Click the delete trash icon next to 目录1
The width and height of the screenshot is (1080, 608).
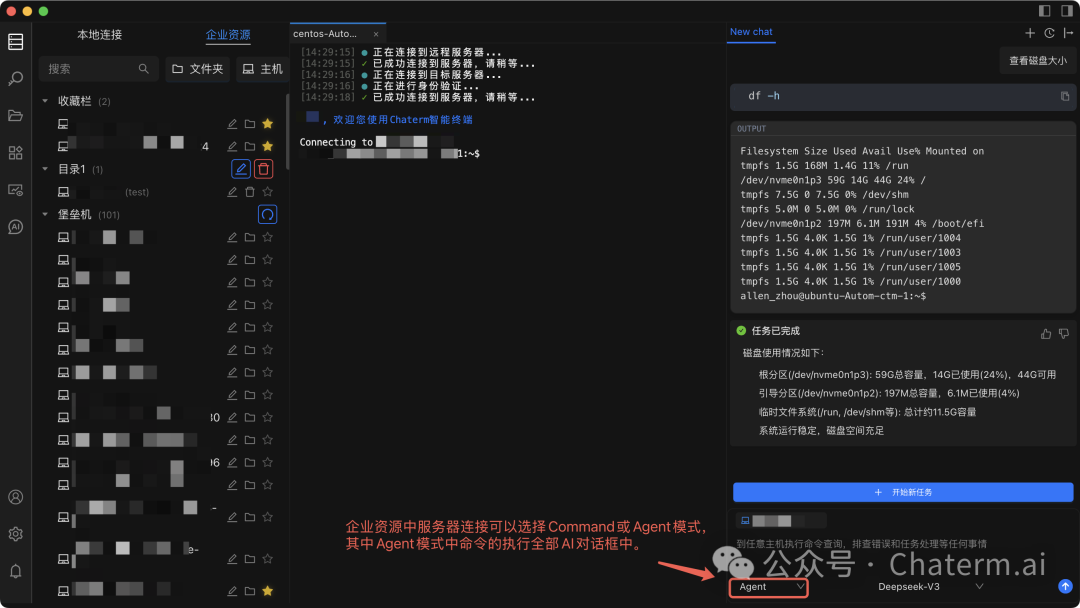[x=264, y=168]
